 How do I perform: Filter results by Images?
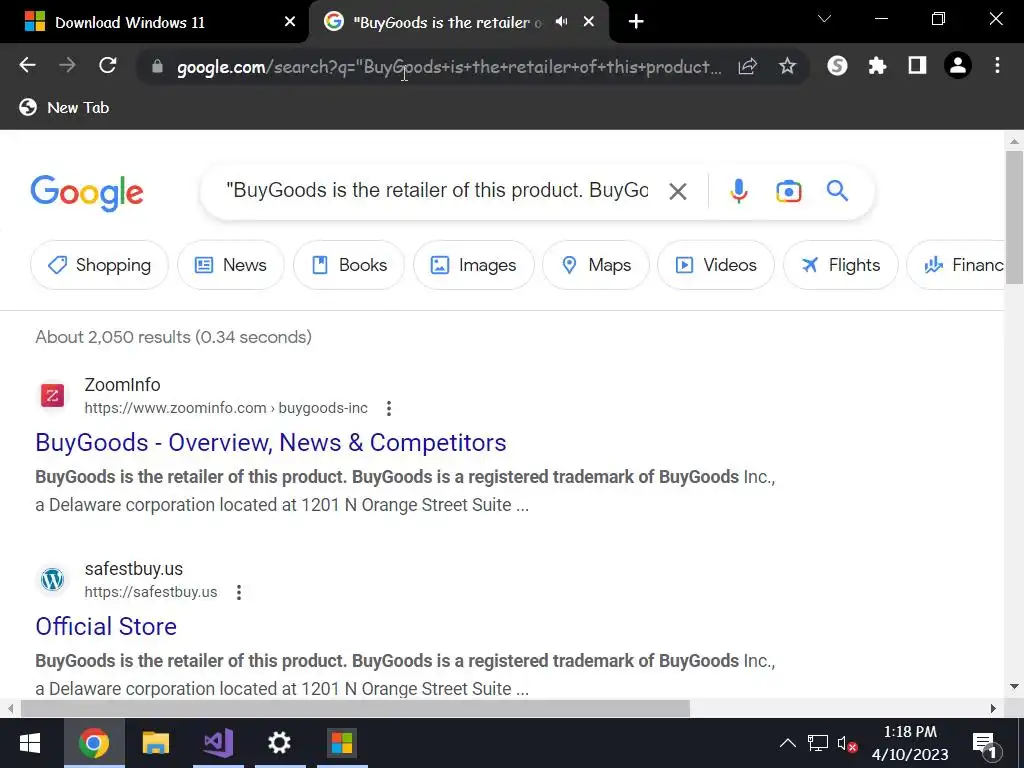473,265
